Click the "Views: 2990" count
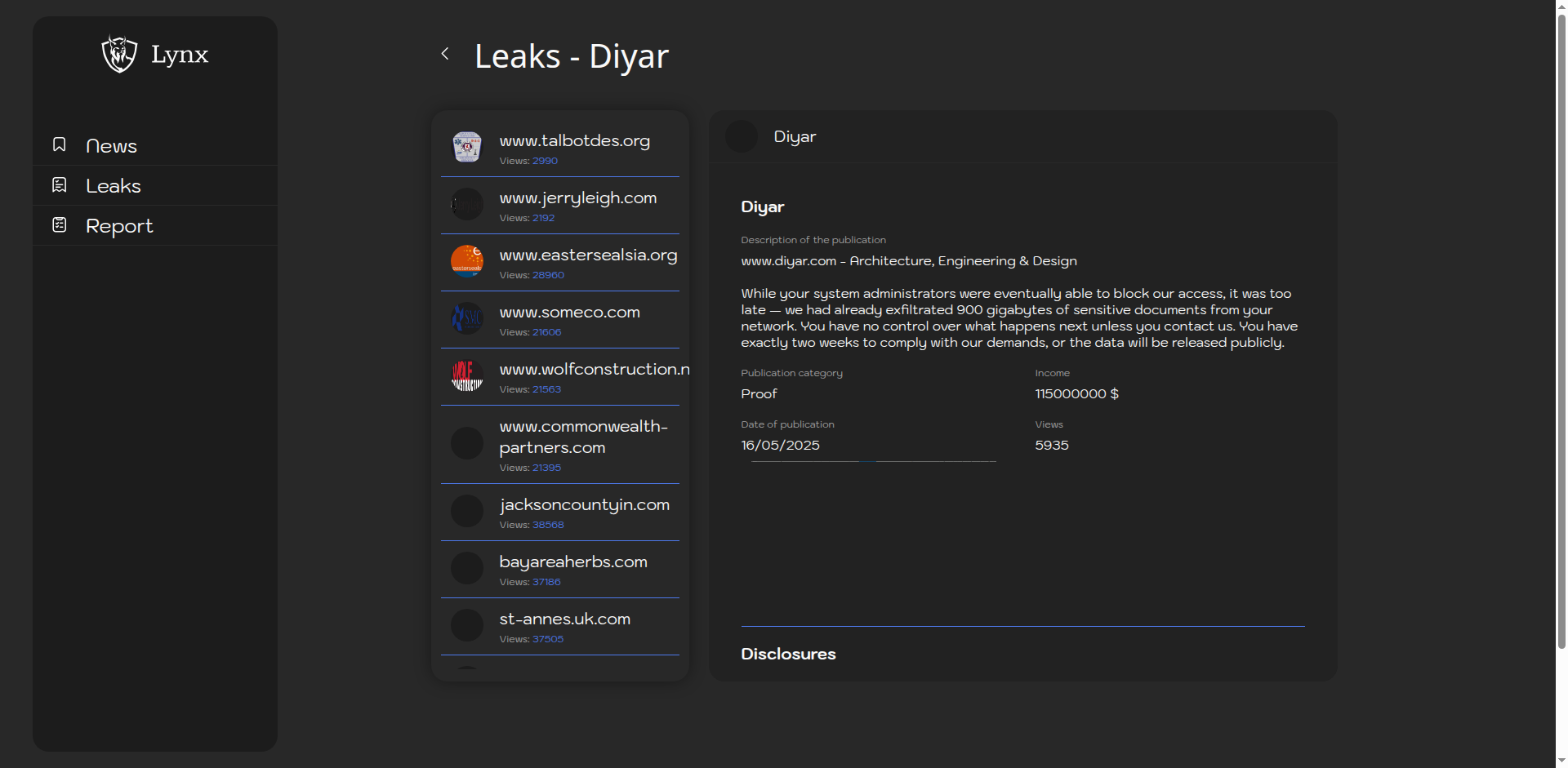 point(528,161)
